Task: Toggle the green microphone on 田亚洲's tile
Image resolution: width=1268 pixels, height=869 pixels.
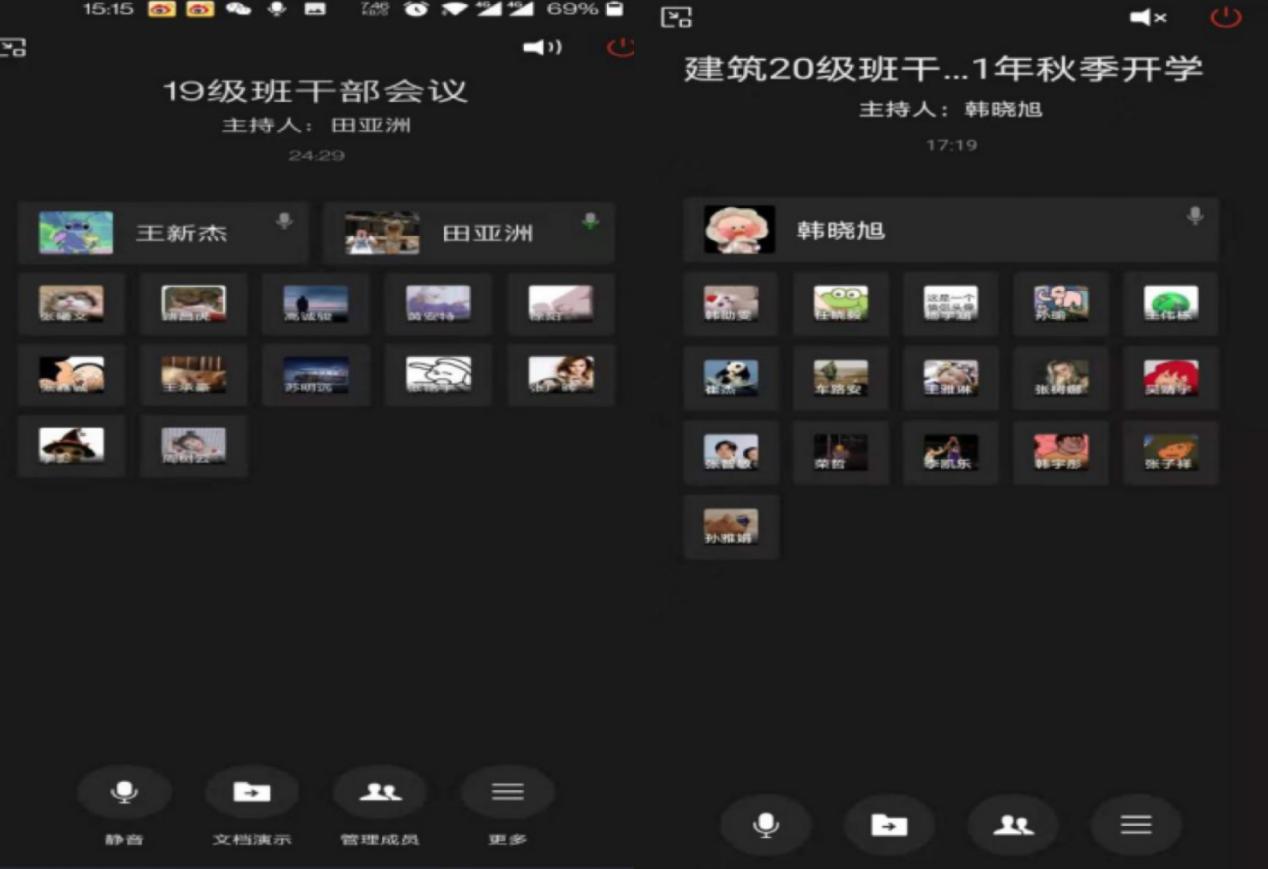Action: (x=591, y=221)
